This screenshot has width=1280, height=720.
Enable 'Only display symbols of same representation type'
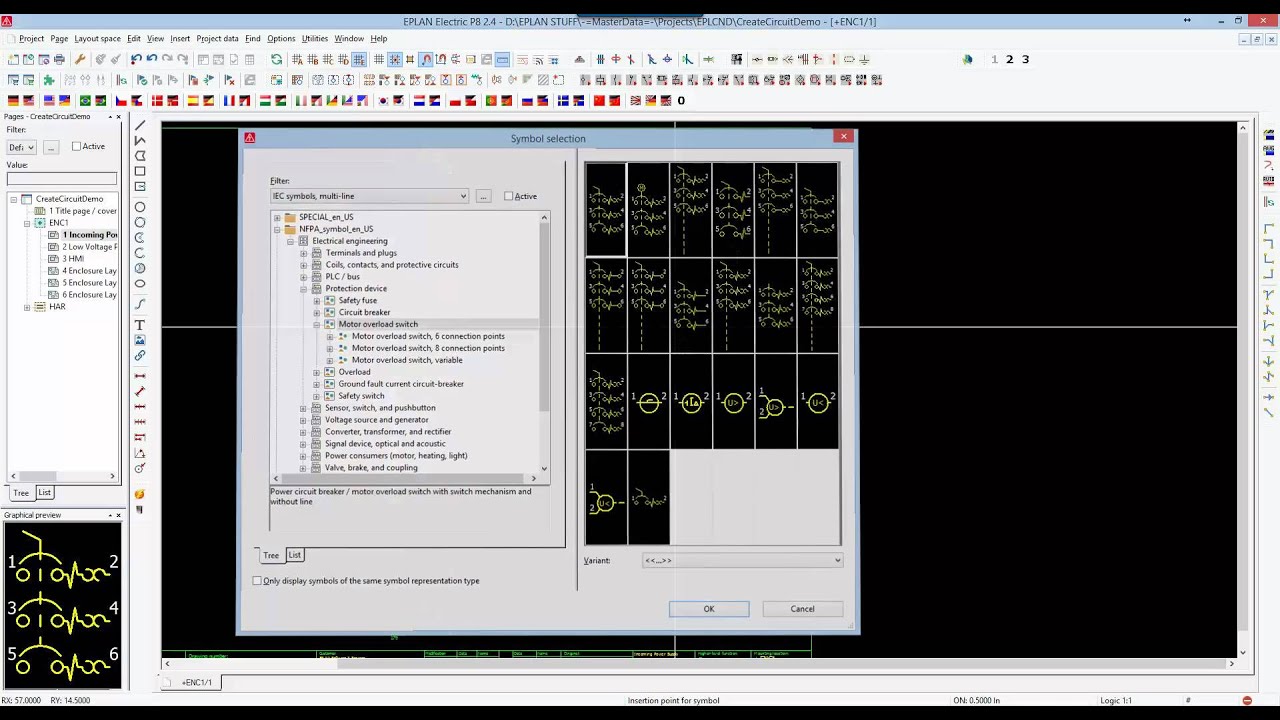click(258, 581)
